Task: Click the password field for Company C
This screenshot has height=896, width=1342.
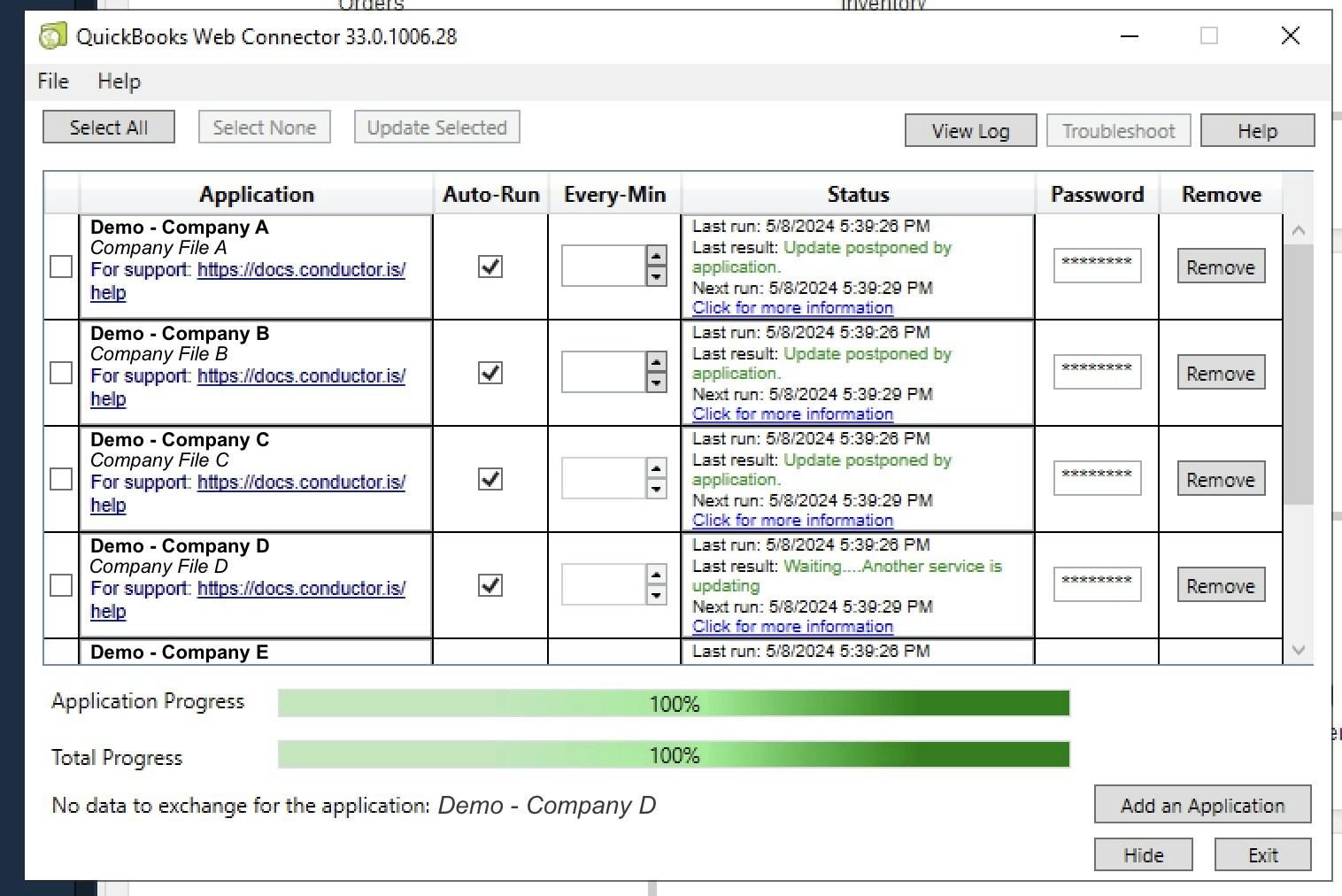Action: click(x=1097, y=478)
